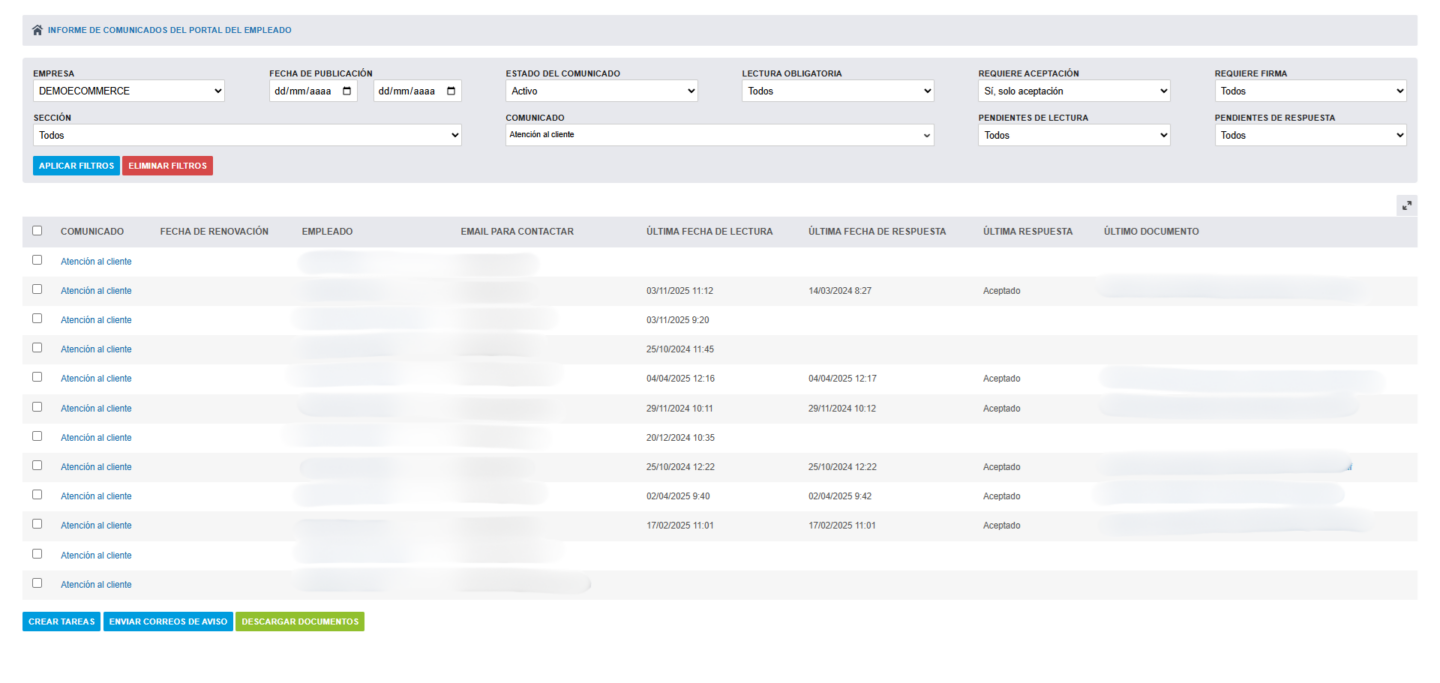
Task: Open the Pendientes de lectura dropdown
Action: click(1073, 135)
